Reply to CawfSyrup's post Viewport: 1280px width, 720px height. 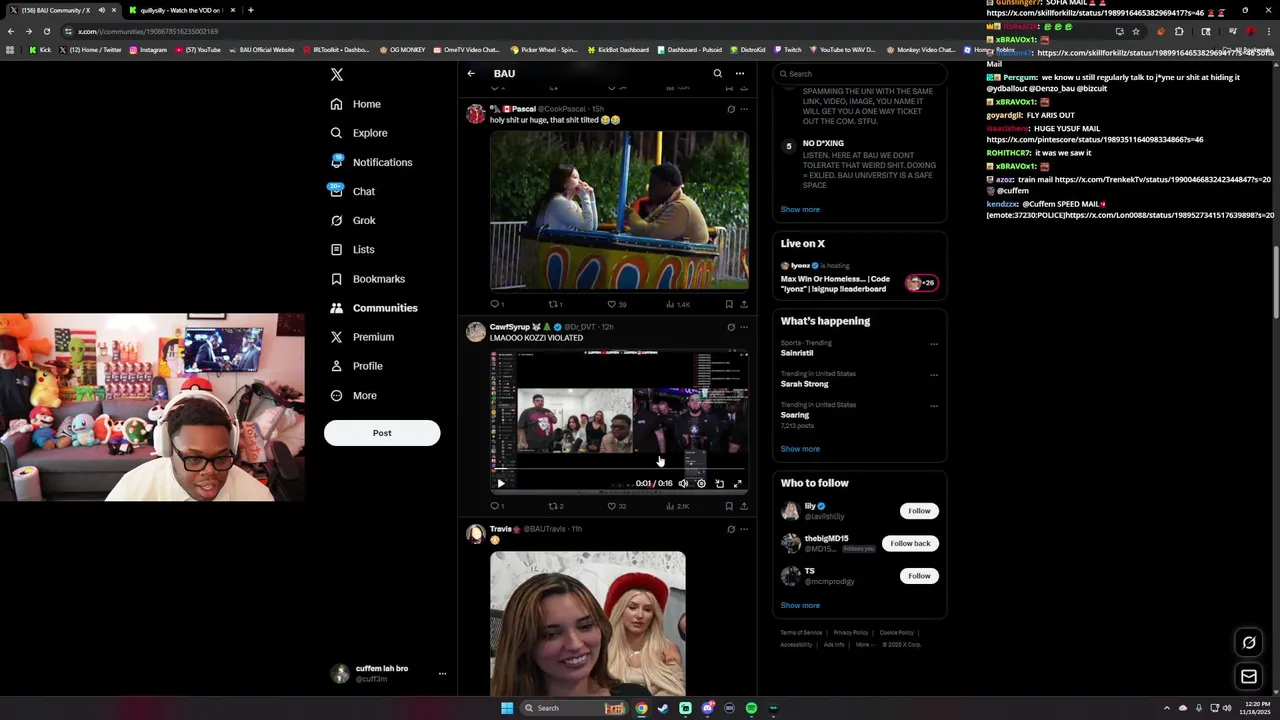(x=497, y=506)
